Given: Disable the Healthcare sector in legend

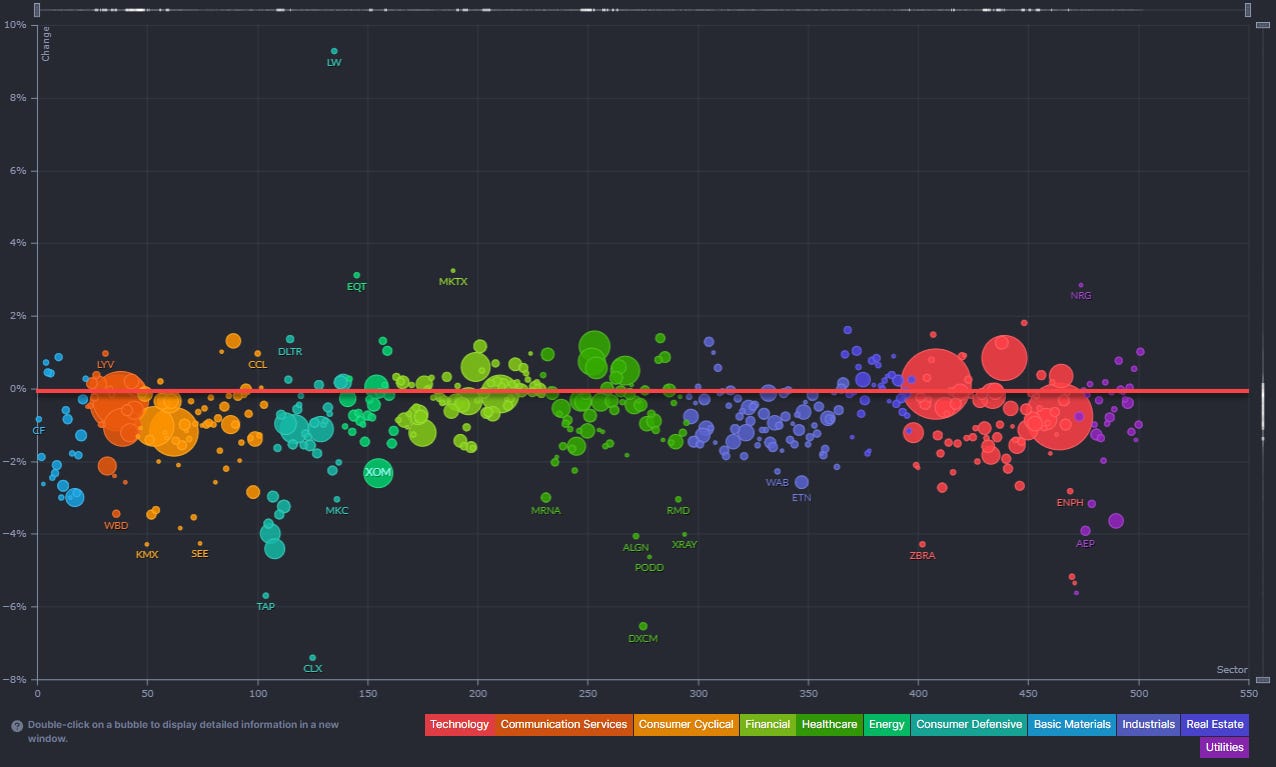Looking at the screenshot, I should (829, 724).
